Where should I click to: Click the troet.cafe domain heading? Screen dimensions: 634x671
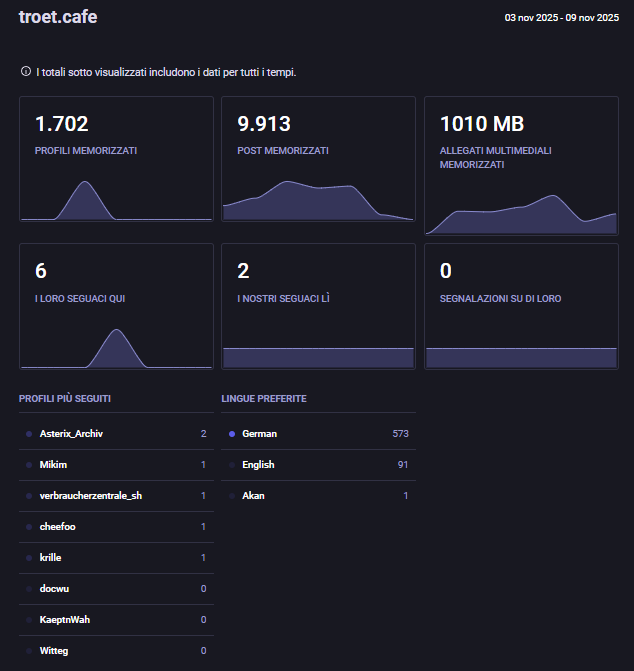click(x=58, y=17)
